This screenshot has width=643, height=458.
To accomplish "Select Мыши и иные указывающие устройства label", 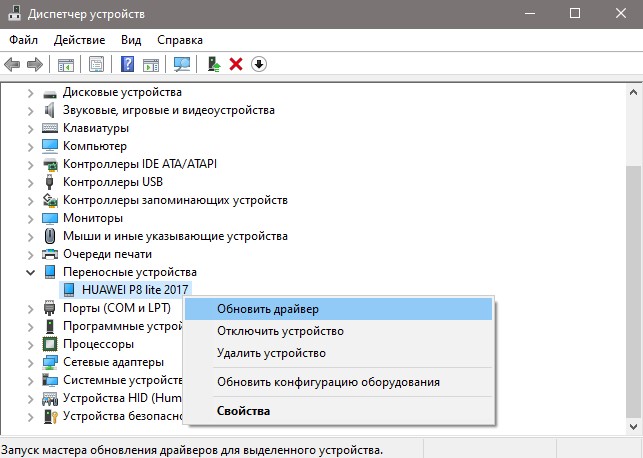I will [x=175, y=236].
